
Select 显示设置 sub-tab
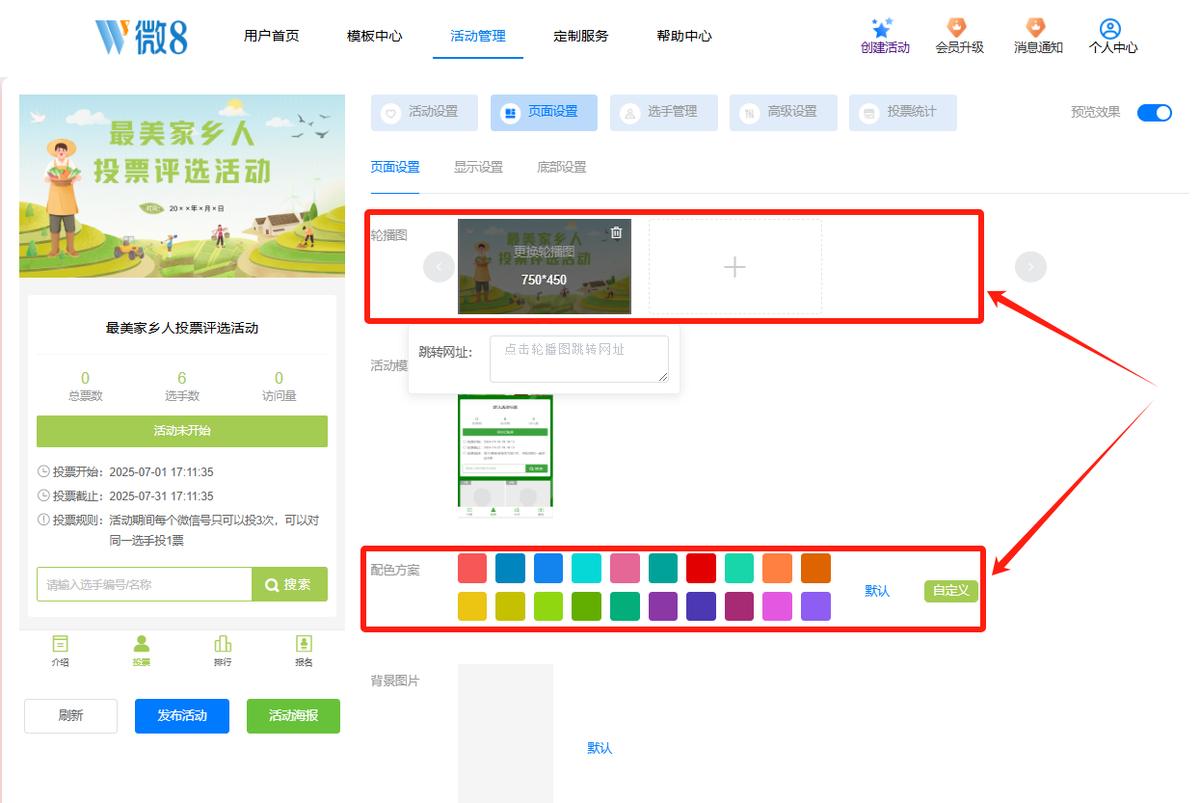click(x=478, y=168)
